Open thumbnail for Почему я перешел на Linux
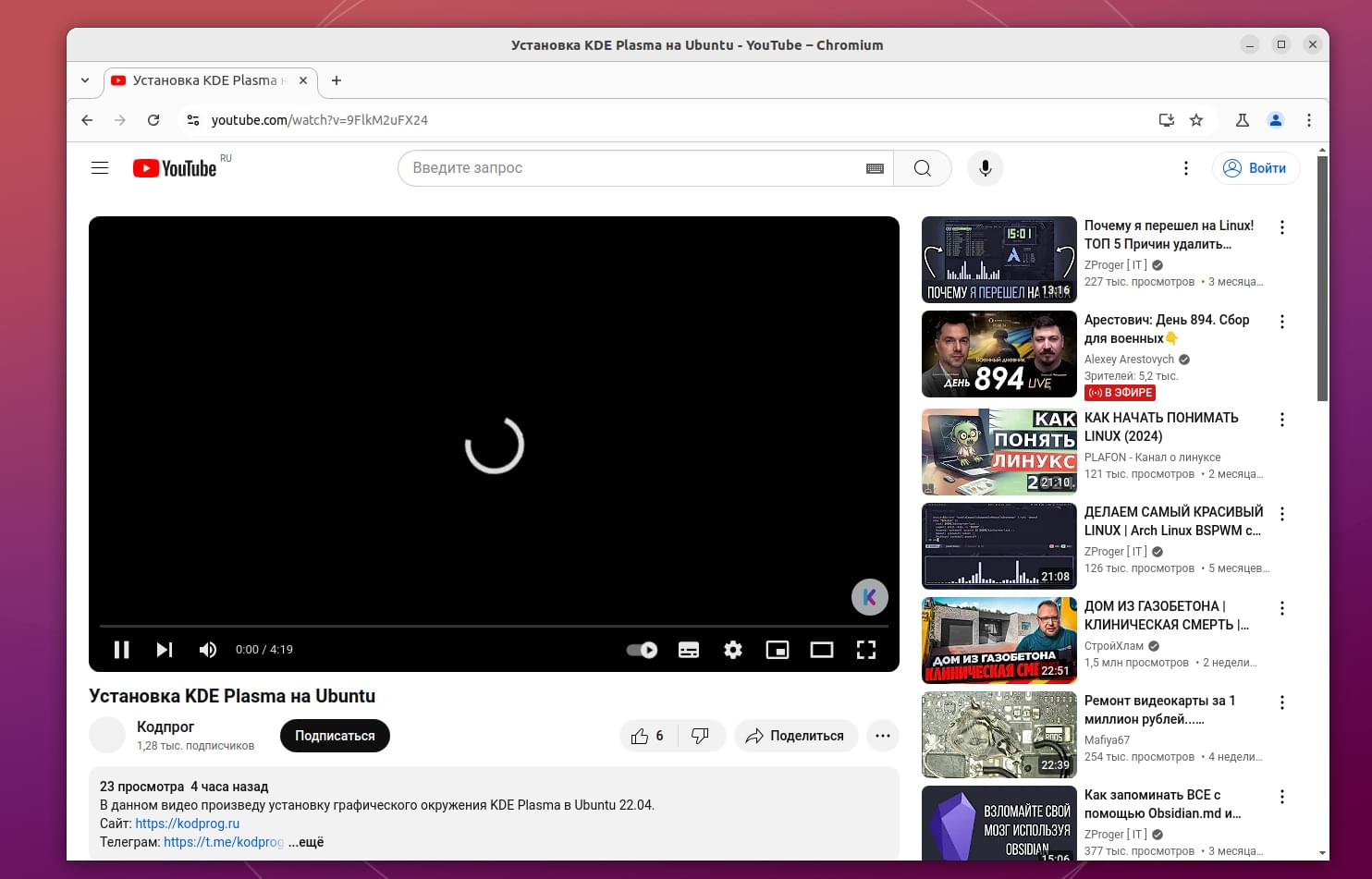 [x=999, y=260]
